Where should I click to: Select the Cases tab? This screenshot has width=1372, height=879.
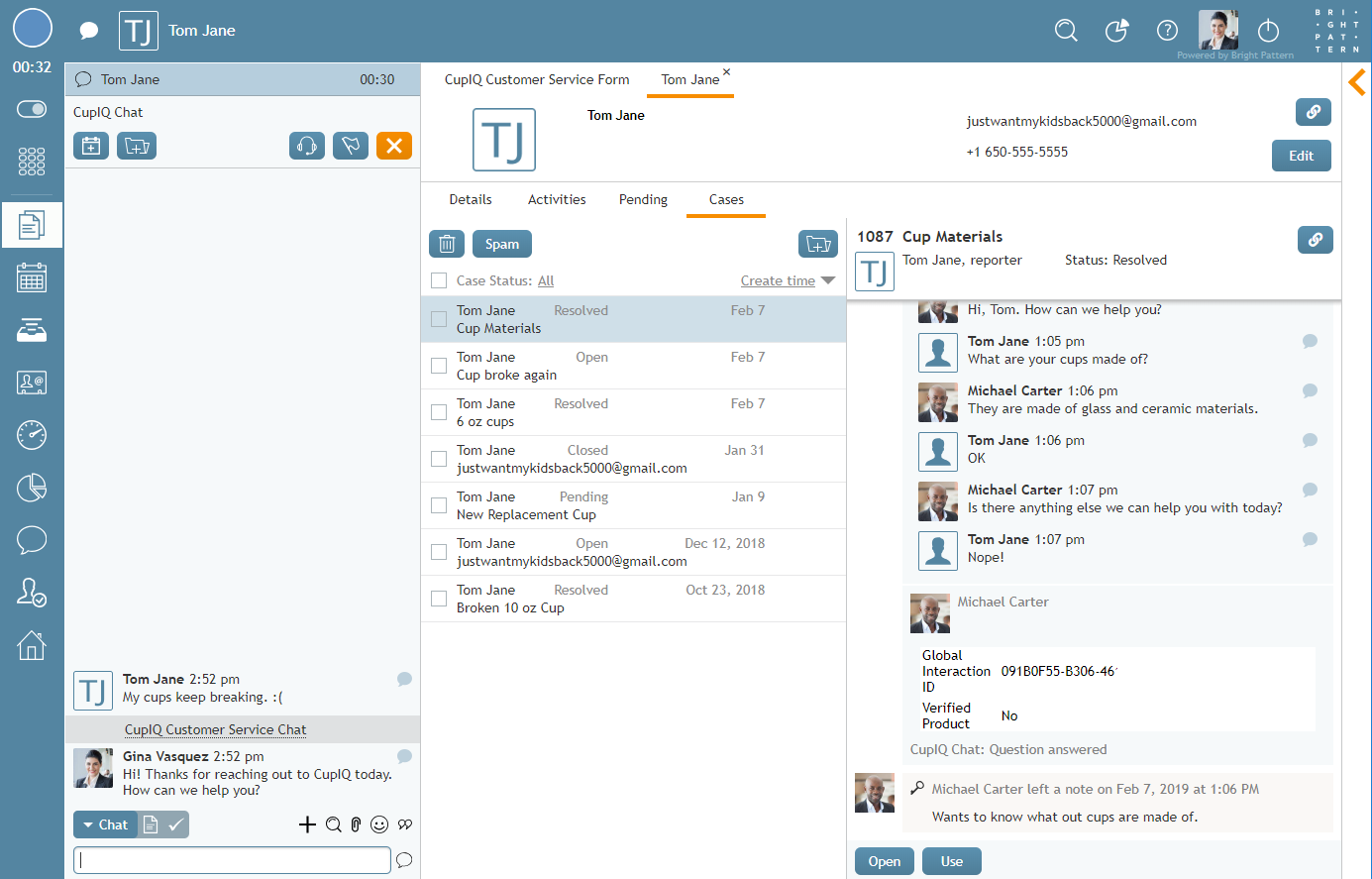coord(726,199)
